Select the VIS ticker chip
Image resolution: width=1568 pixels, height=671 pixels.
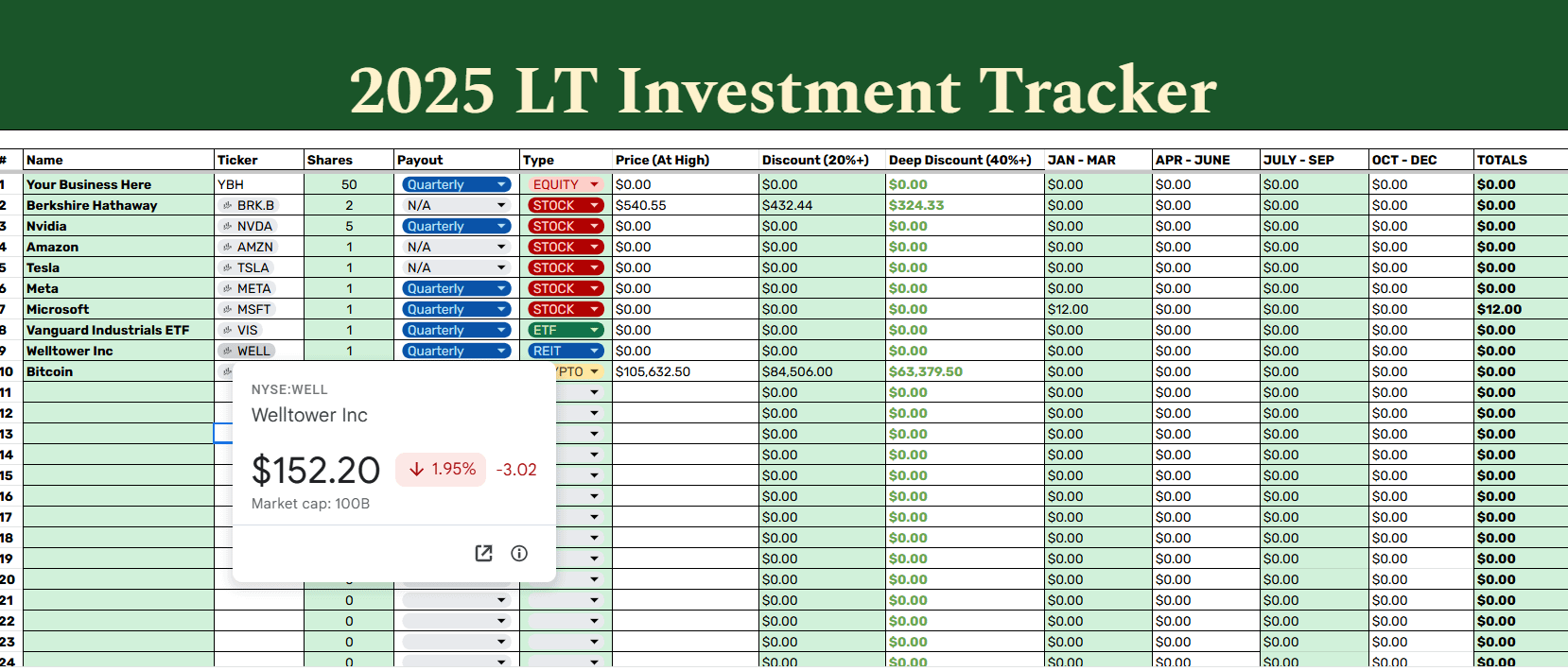(240, 330)
